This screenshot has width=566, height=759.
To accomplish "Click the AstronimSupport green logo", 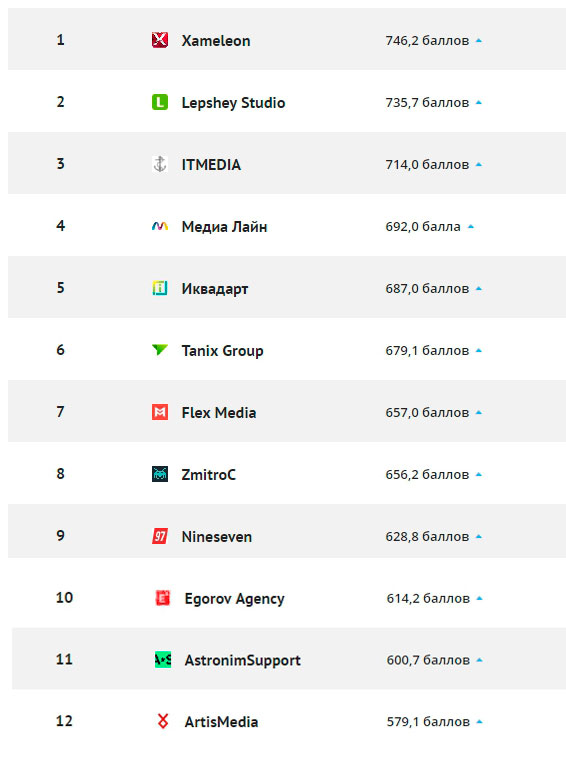I will click(x=163, y=659).
